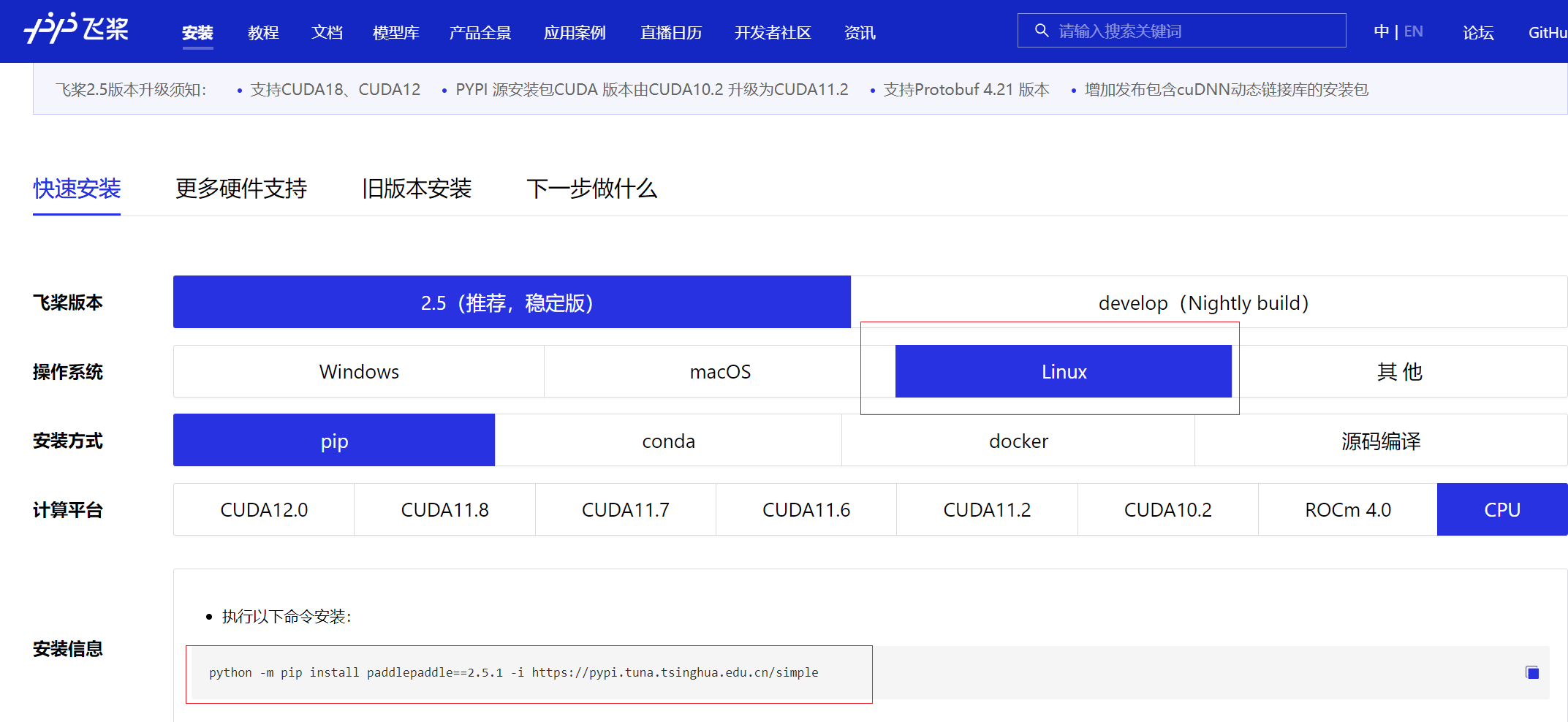Image resolution: width=1568 pixels, height=722 pixels.
Task: Open 资讯 in the top nav
Action: click(860, 33)
